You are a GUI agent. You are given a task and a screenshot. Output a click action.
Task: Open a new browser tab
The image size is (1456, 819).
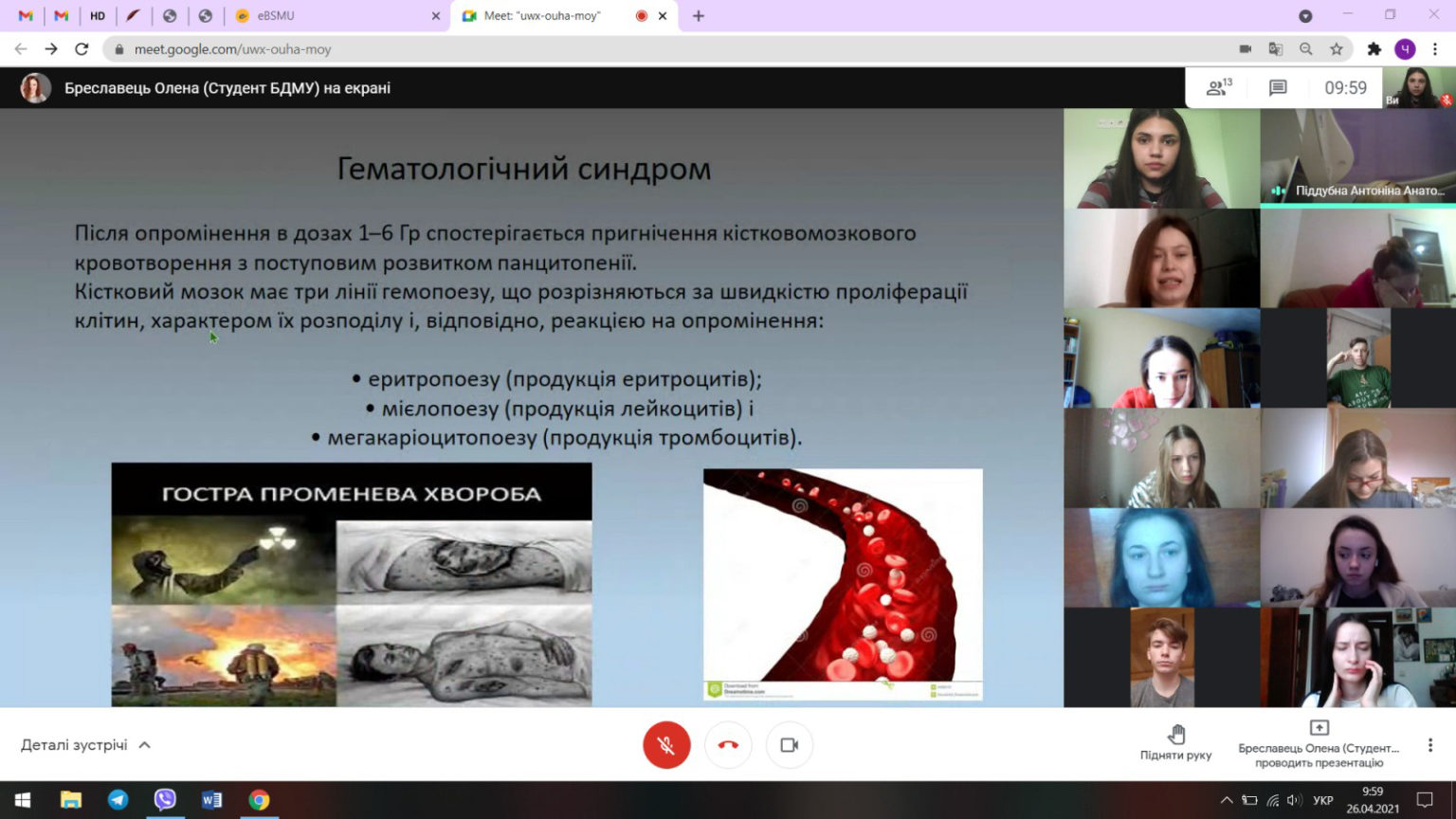pos(699,16)
